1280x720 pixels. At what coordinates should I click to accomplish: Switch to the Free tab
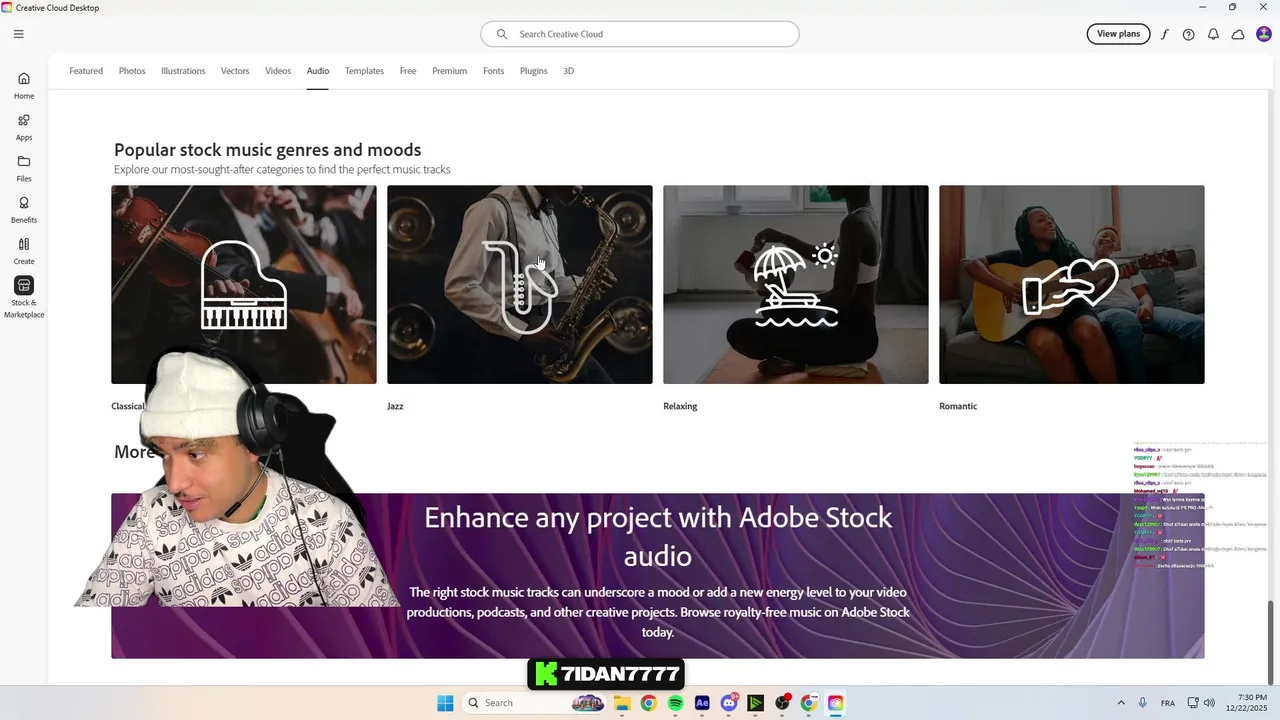pyautogui.click(x=408, y=71)
